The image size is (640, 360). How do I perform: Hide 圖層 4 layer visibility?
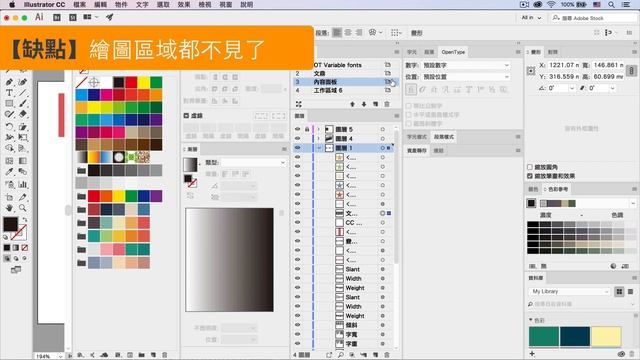point(298,138)
